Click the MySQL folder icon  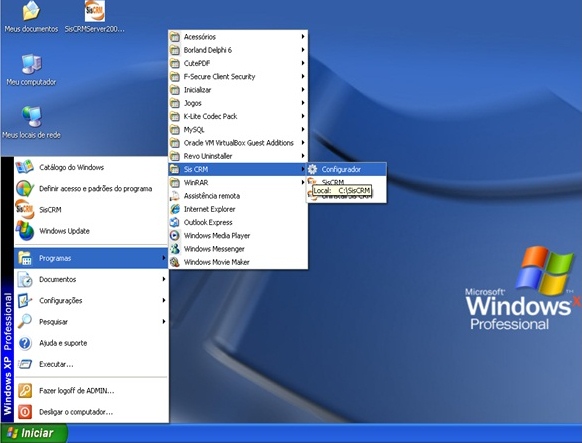pyautogui.click(x=175, y=130)
